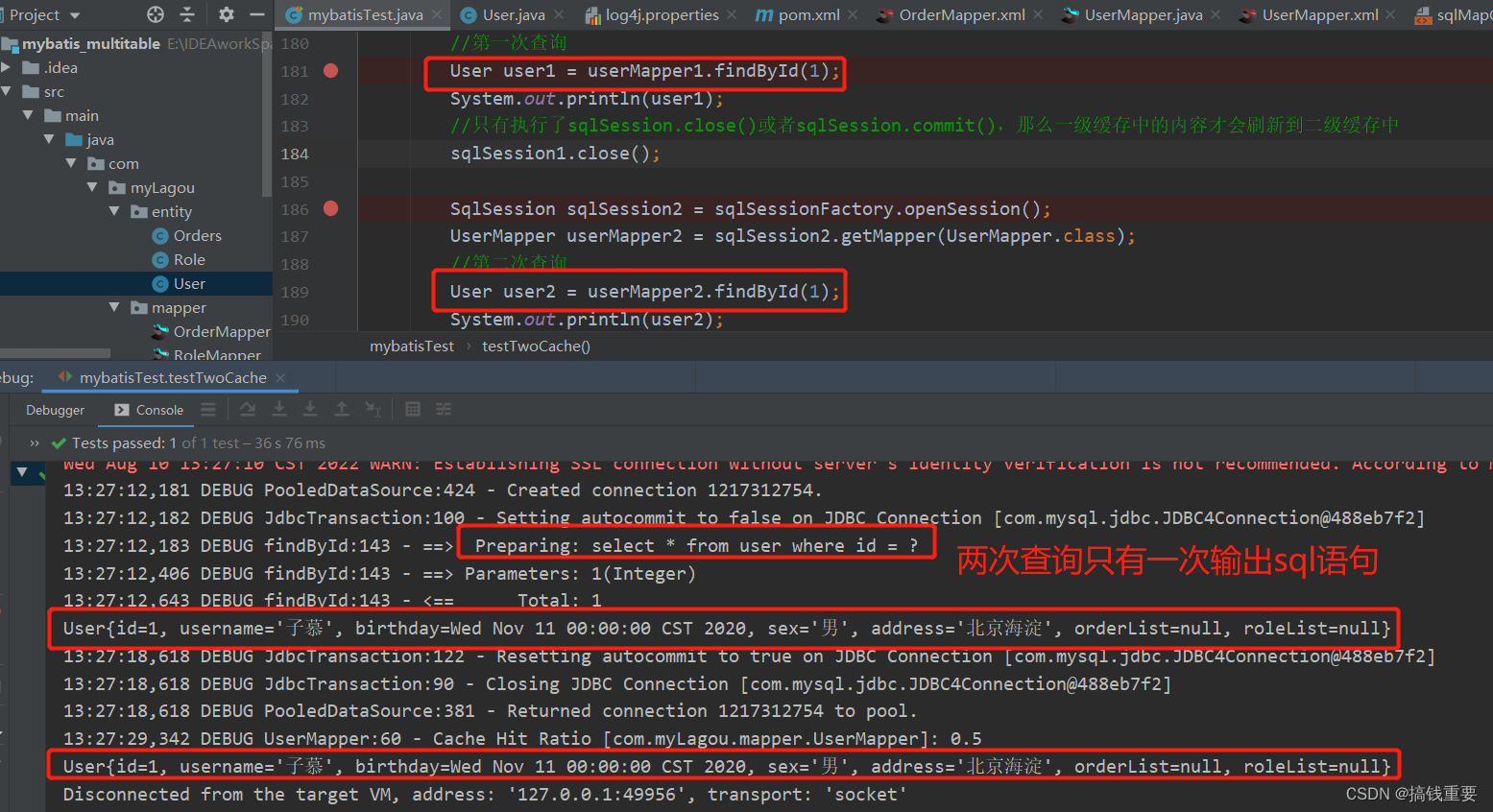The width and height of the screenshot is (1493, 812).
Task: Click the Evaluate Expression calculator icon
Action: pyautogui.click(x=413, y=410)
